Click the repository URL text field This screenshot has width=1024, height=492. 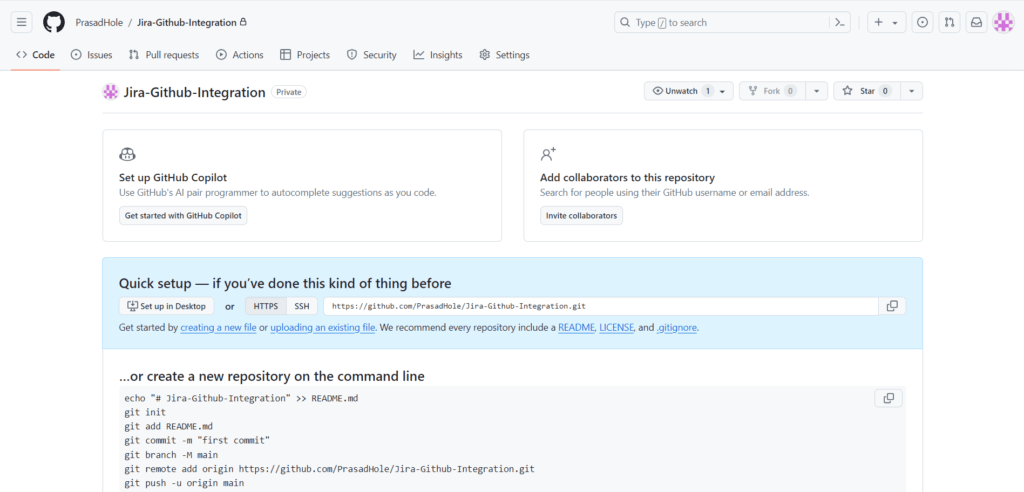point(601,306)
